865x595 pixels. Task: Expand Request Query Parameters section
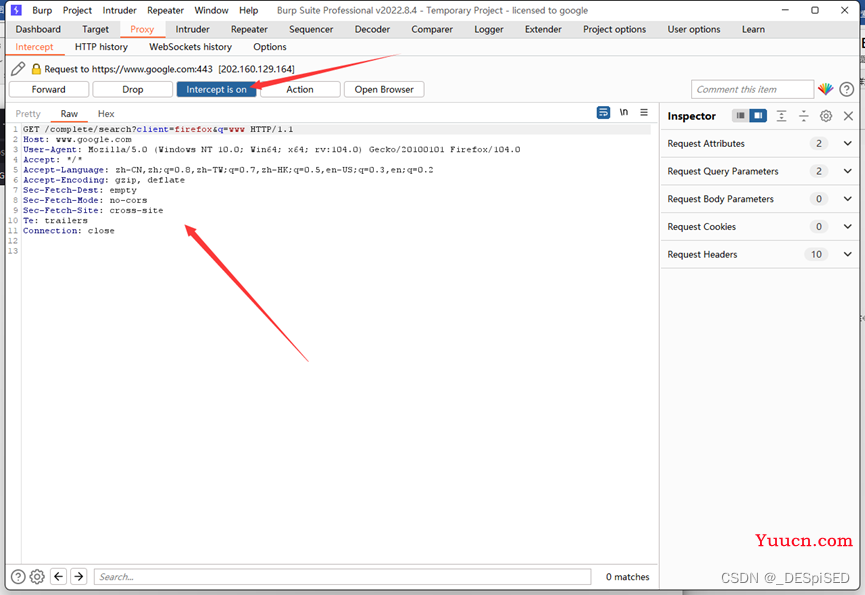point(759,171)
